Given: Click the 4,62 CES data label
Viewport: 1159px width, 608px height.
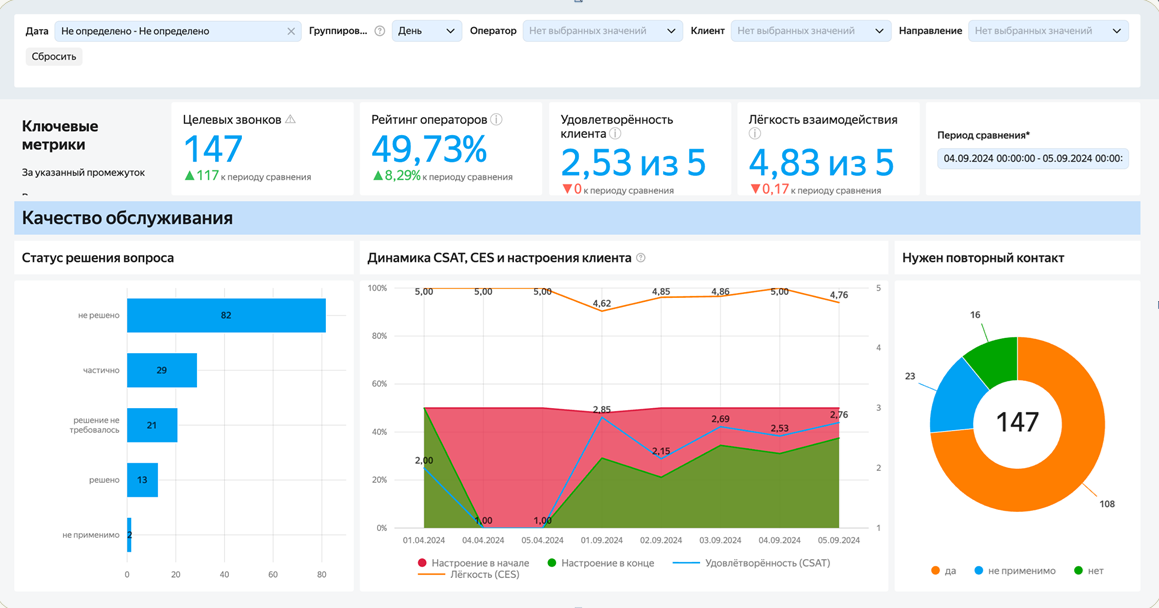Looking at the screenshot, I should [602, 304].
